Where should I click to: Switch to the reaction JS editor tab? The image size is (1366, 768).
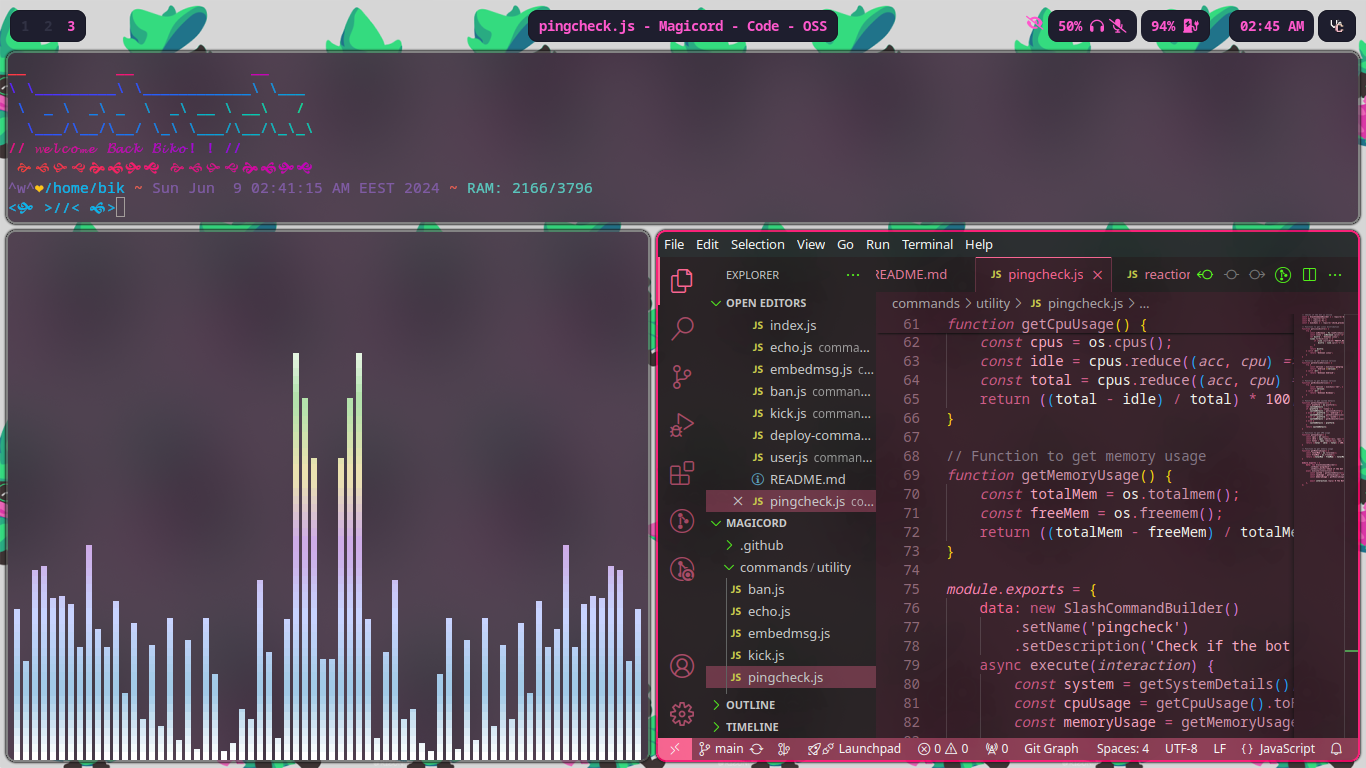tap(1153, 274)
